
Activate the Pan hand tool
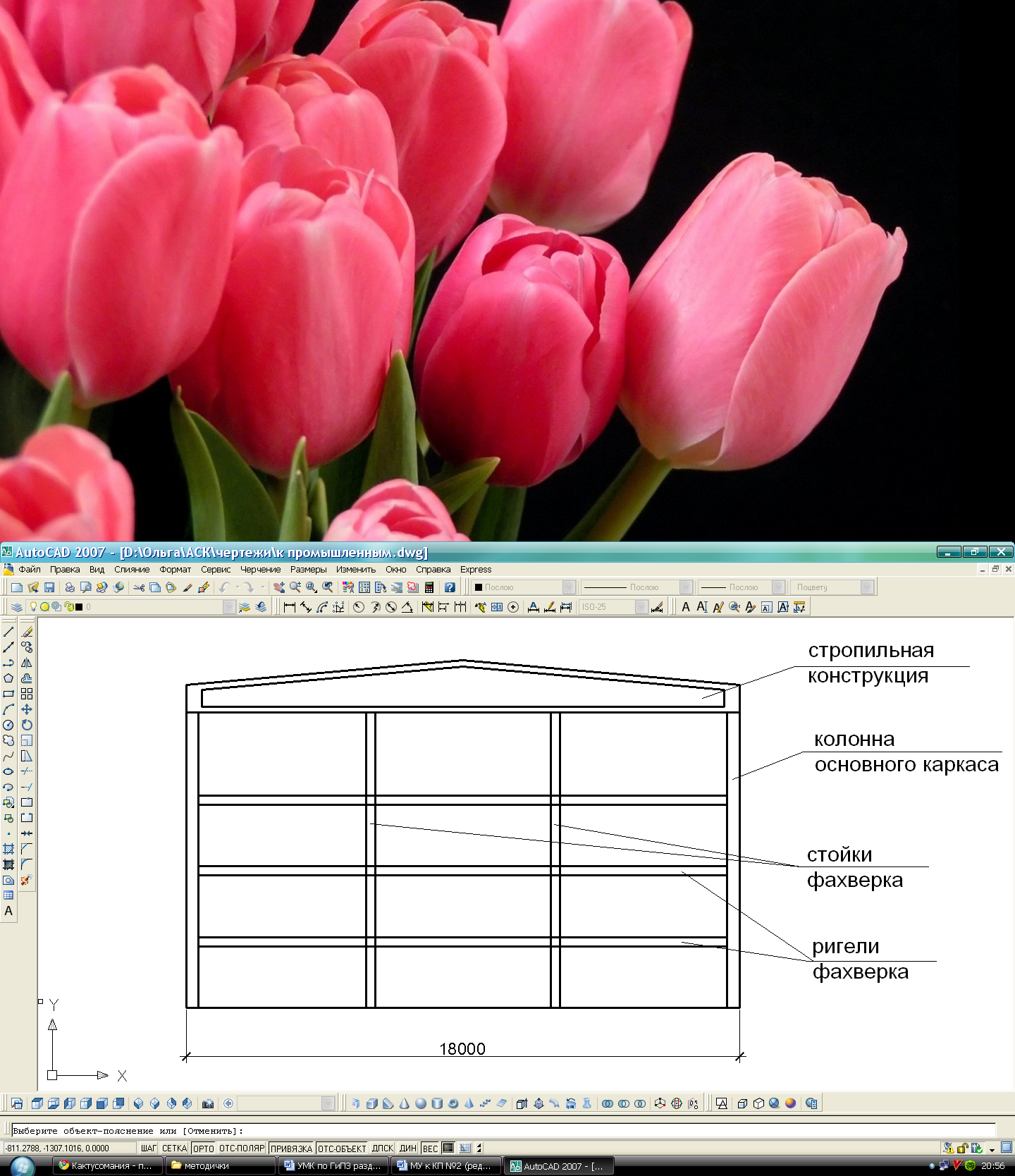(279, 587)
